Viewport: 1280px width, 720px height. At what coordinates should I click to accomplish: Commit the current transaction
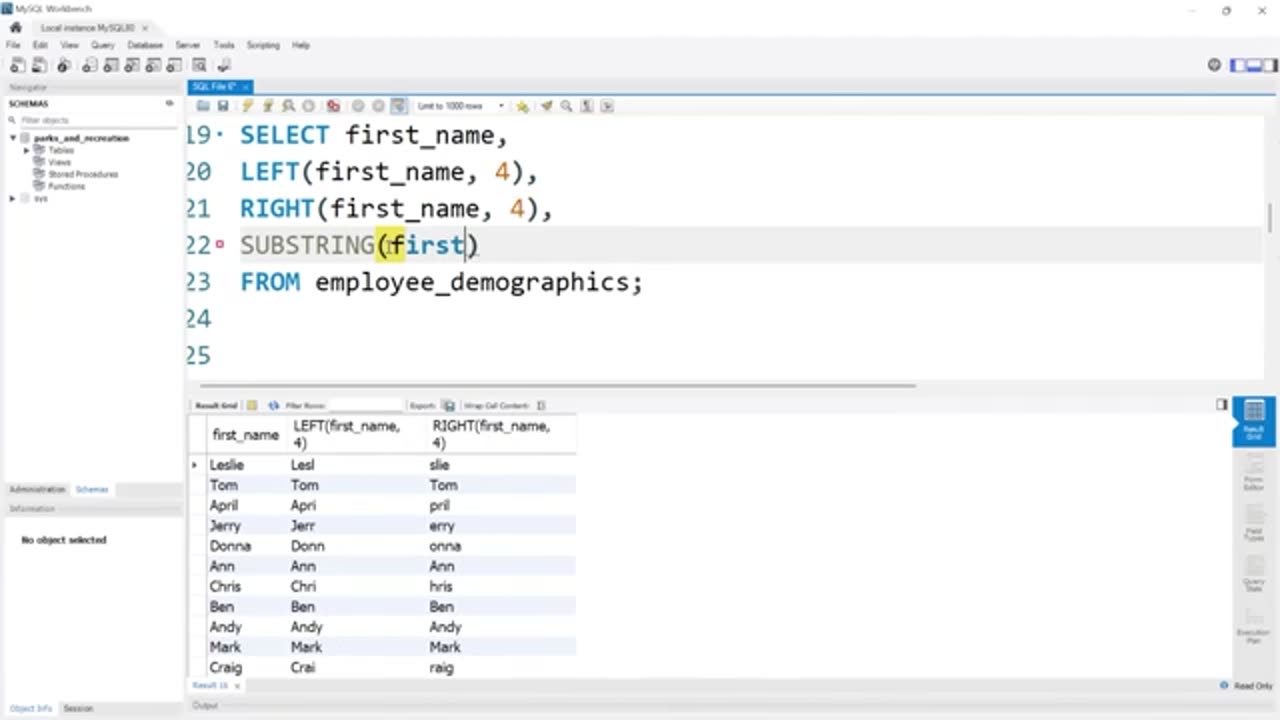click(358, 106)
